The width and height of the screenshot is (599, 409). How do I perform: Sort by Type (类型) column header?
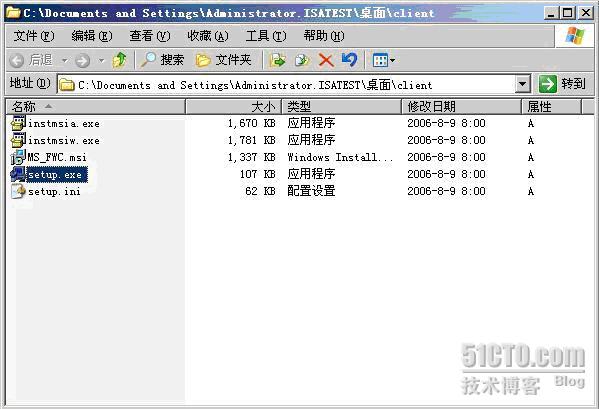point(342,107)
